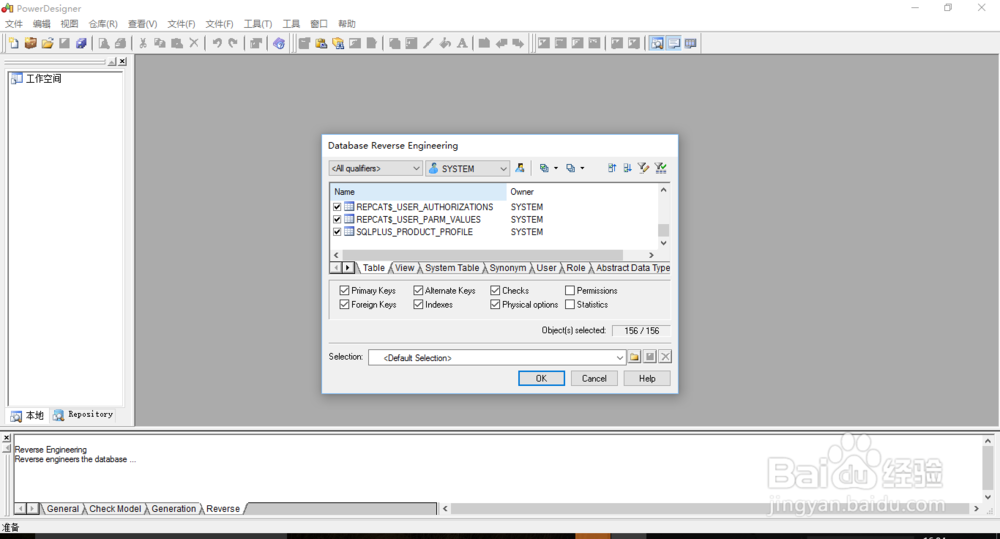This screenshot has height=539, width=1000.
Task: Open the Generation output tab
Action: pos(173,508)
